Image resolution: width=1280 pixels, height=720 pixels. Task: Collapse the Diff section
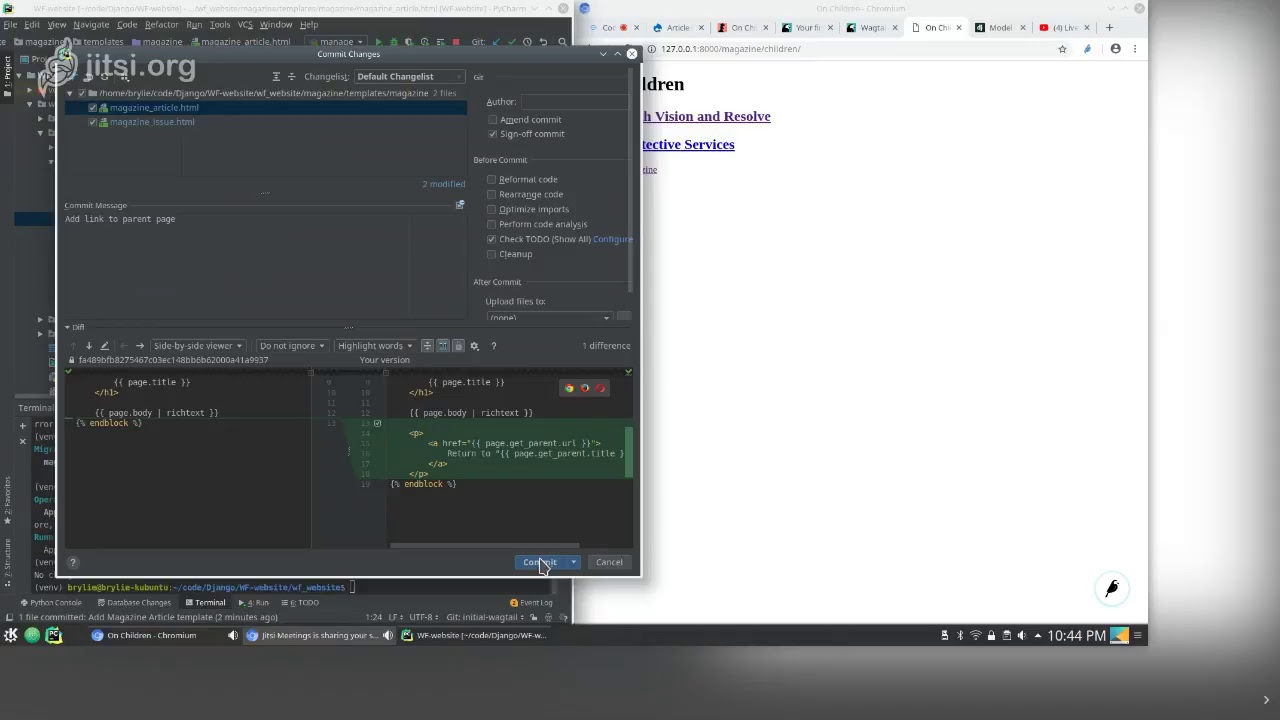pyautogui.click(x=68, y=328)
